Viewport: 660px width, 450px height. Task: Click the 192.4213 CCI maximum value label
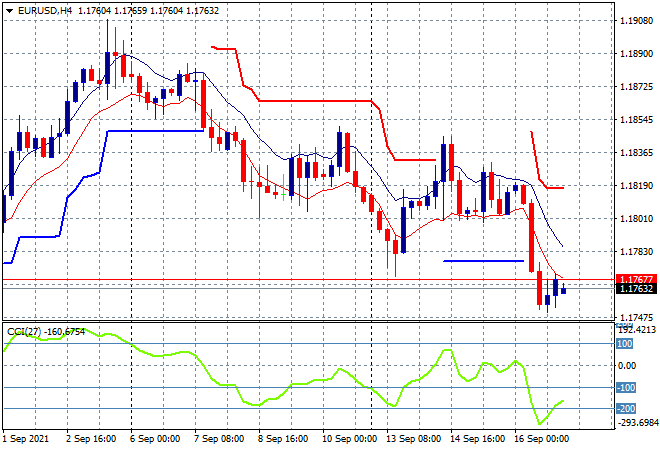pyautogui.click(x=634, y=328)
